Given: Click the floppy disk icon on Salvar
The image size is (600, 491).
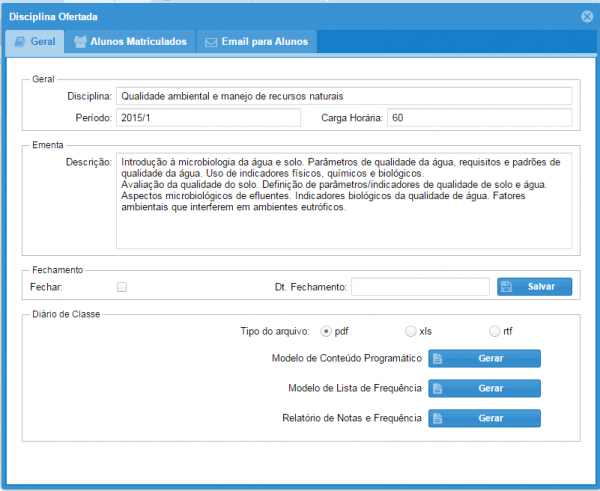Looking at the screenshot, I should point(506,287).
